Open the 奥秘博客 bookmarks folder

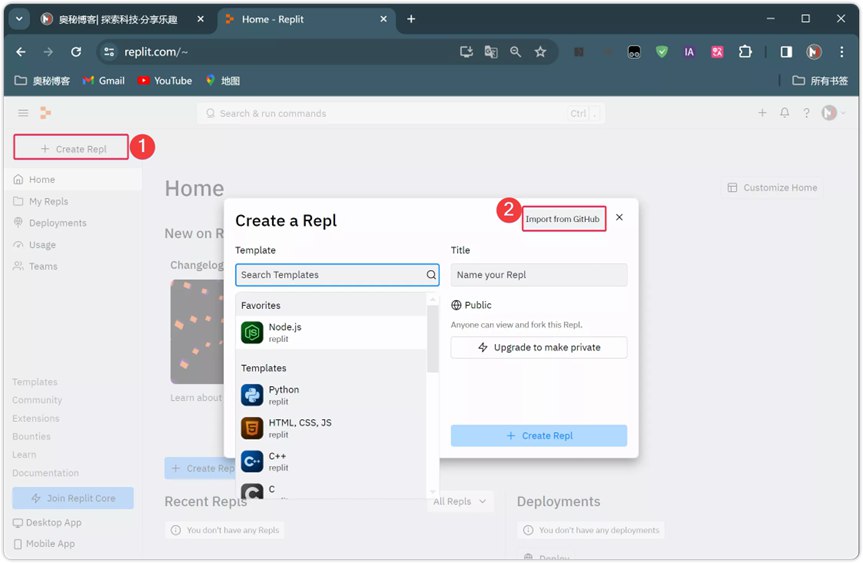[42, 81]
